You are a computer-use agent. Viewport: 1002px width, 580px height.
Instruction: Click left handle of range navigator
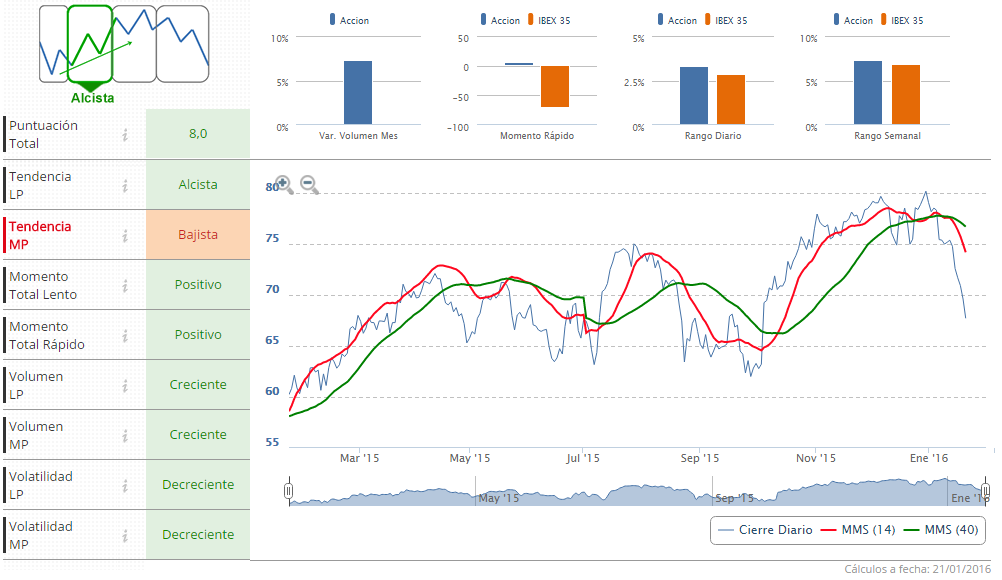click(x=289, y=491)
